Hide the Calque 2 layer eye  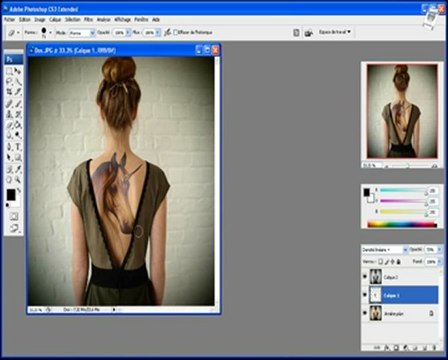point(365,277)
